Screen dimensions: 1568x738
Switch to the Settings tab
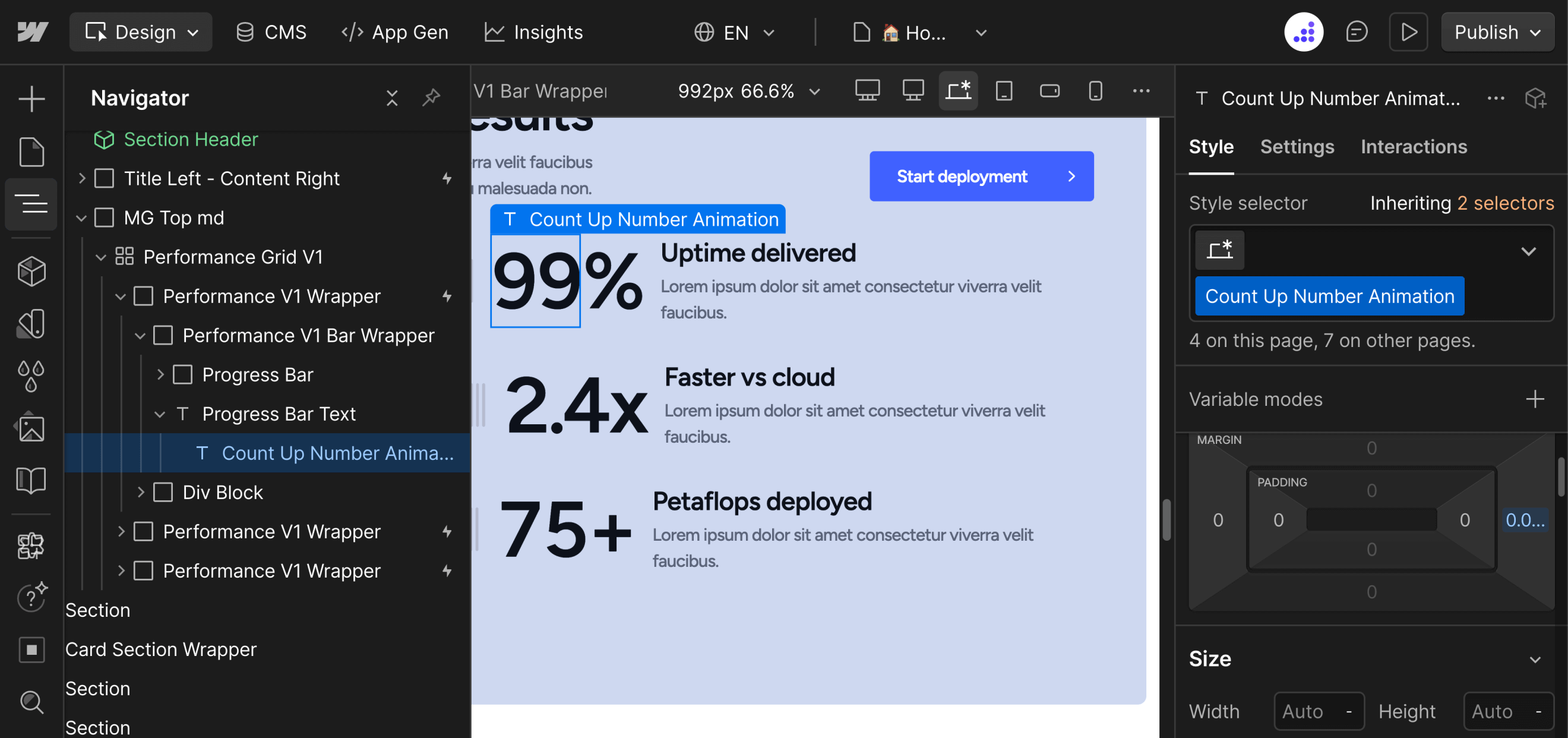tap(1297, 147)
